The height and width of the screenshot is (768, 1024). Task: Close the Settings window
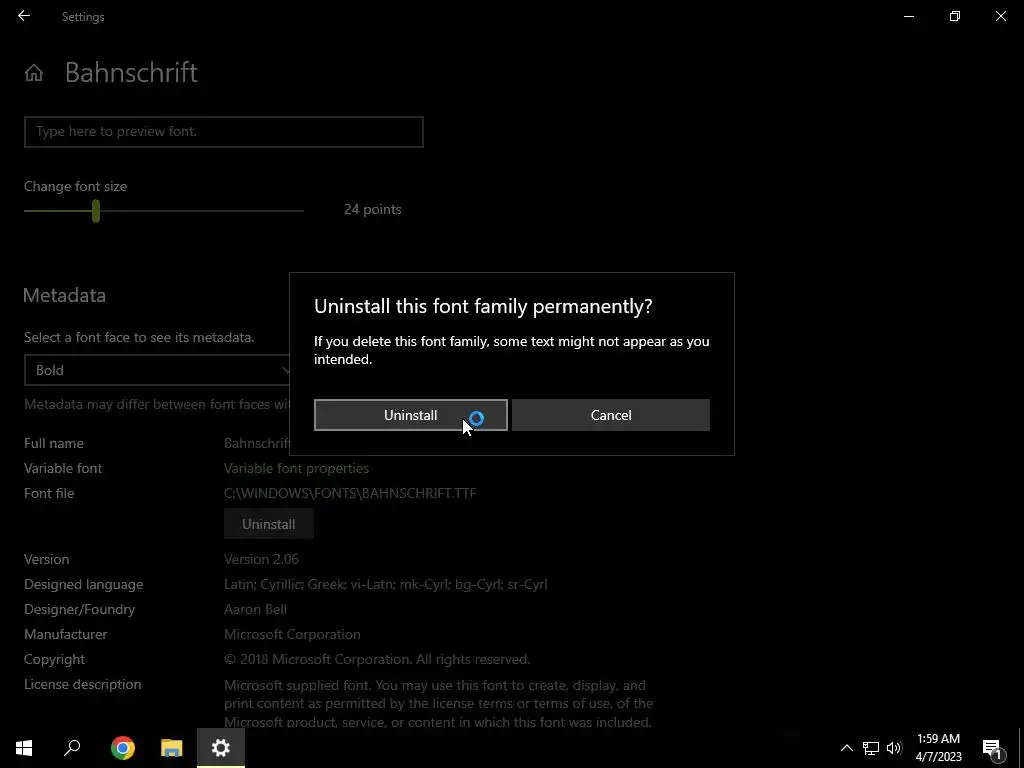point(1000,16)
